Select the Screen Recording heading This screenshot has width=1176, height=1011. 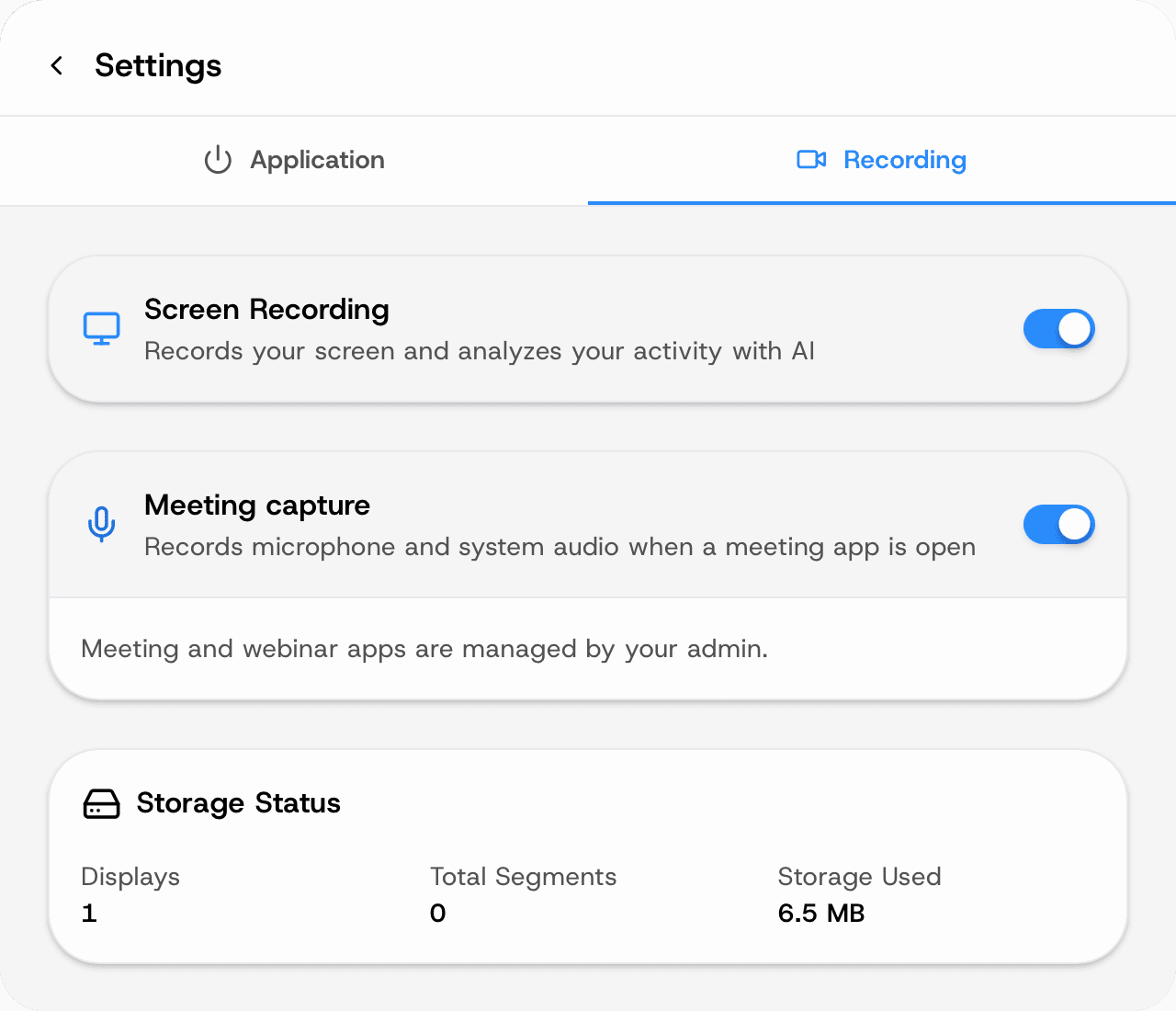[266, 310]
